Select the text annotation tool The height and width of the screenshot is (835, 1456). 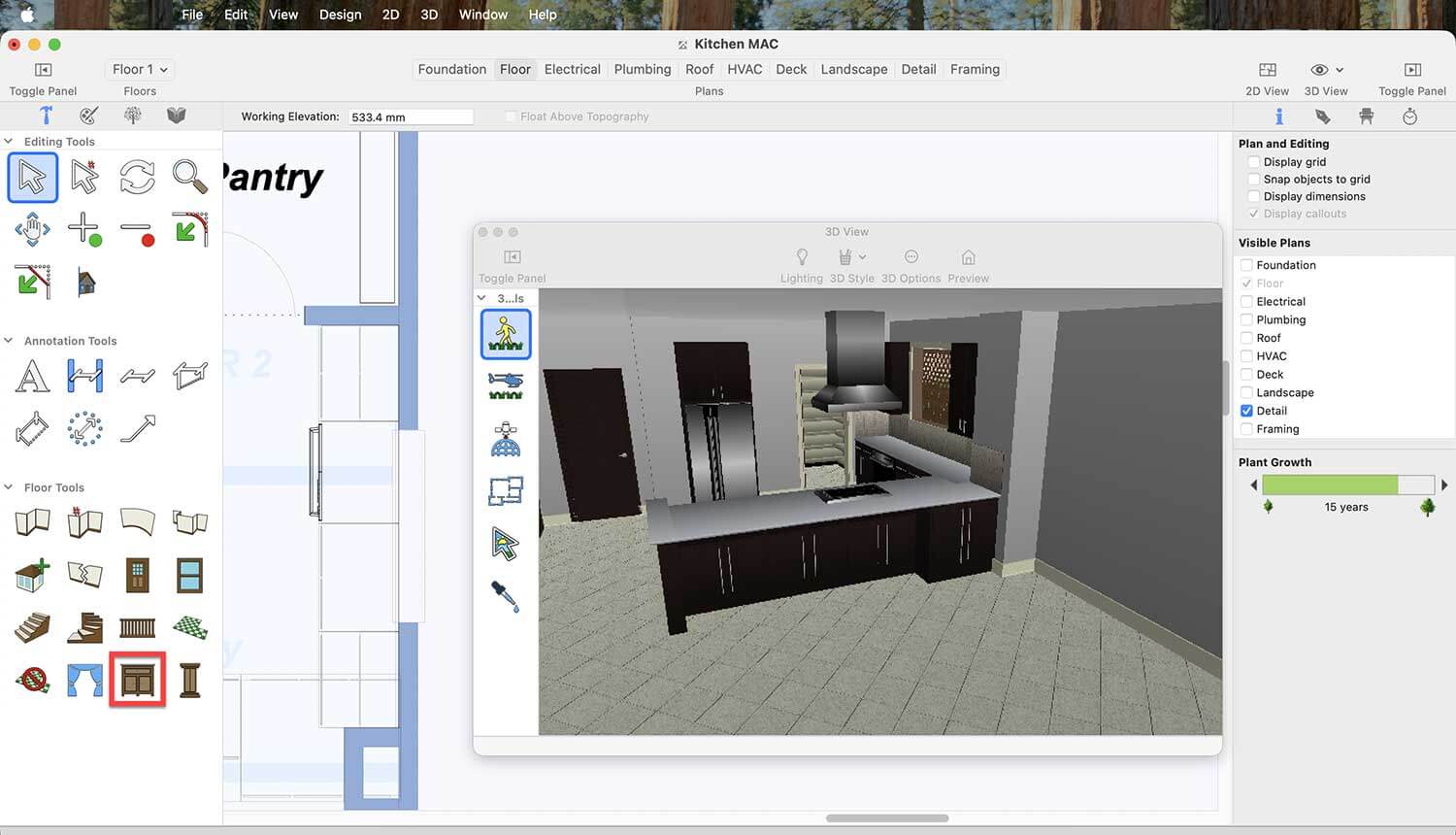tap(32, 376)
